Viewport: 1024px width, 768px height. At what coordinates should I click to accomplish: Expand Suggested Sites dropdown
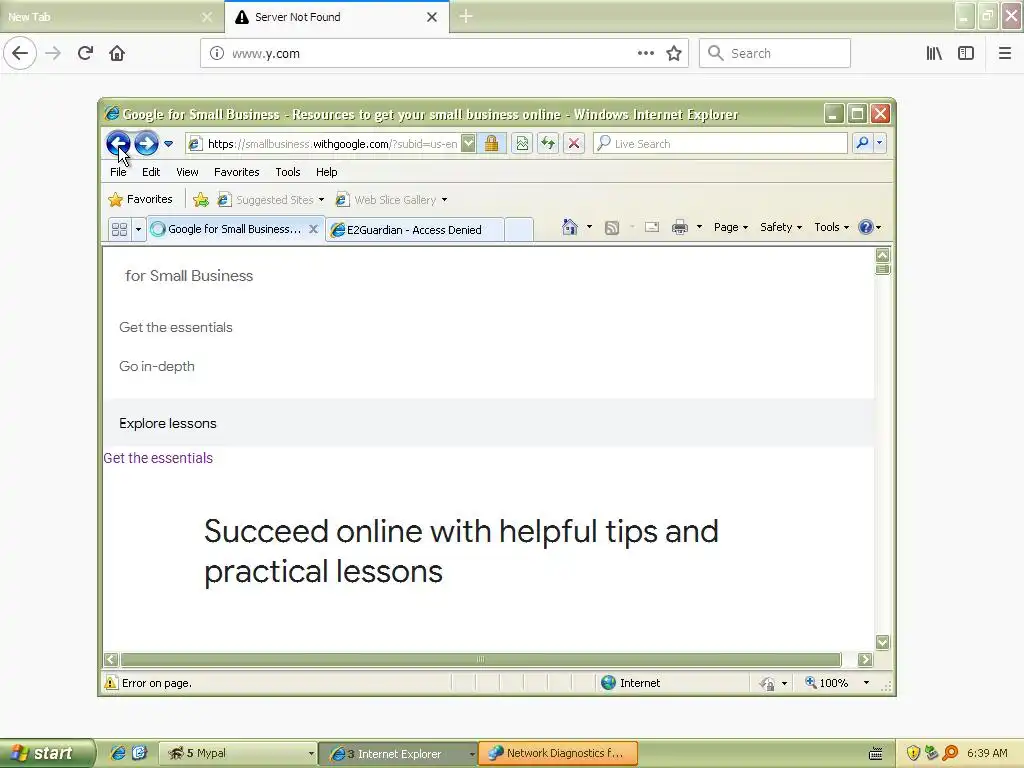(321, 200)
